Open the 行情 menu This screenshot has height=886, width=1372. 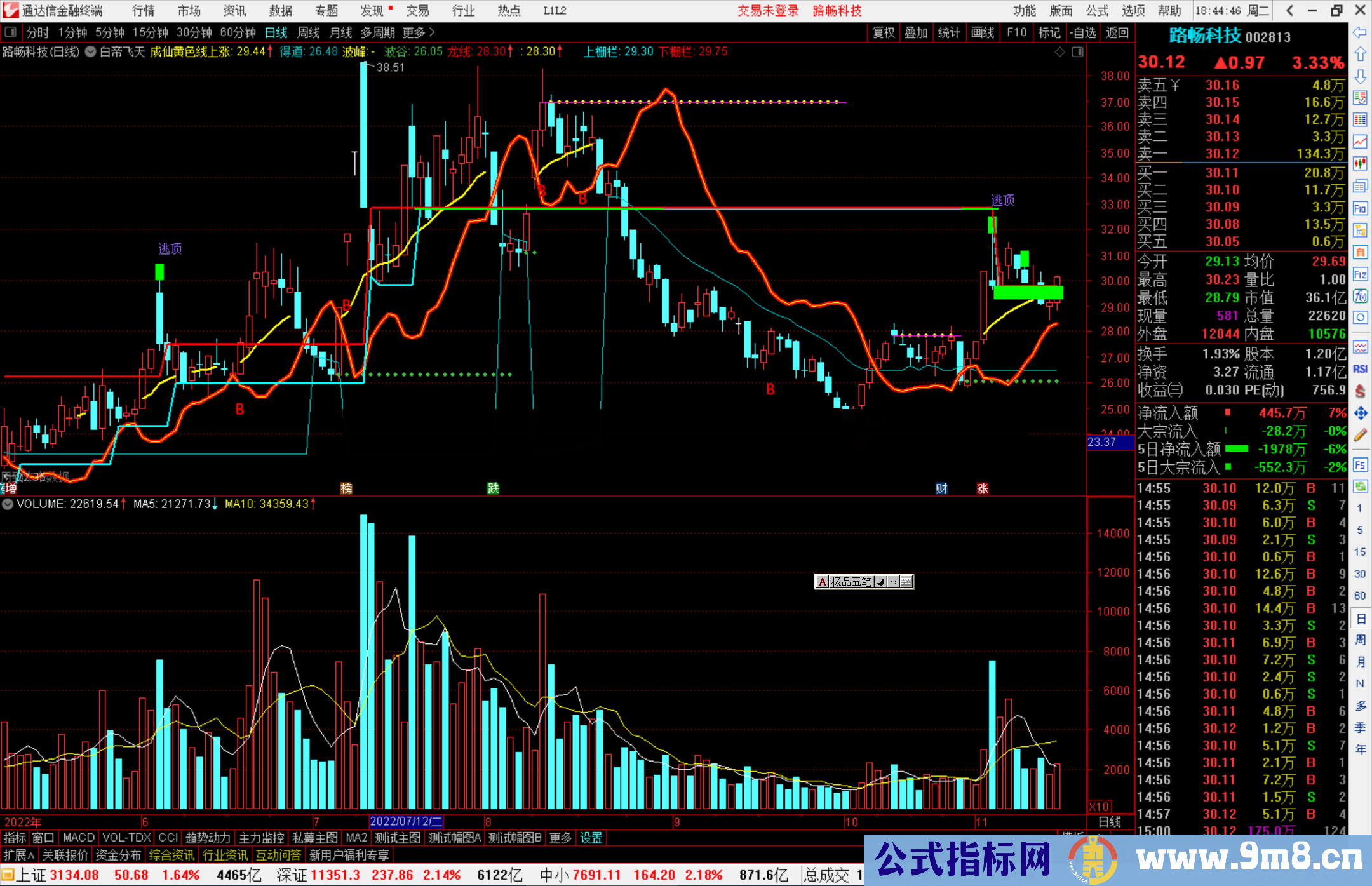(x=143, y=11)
